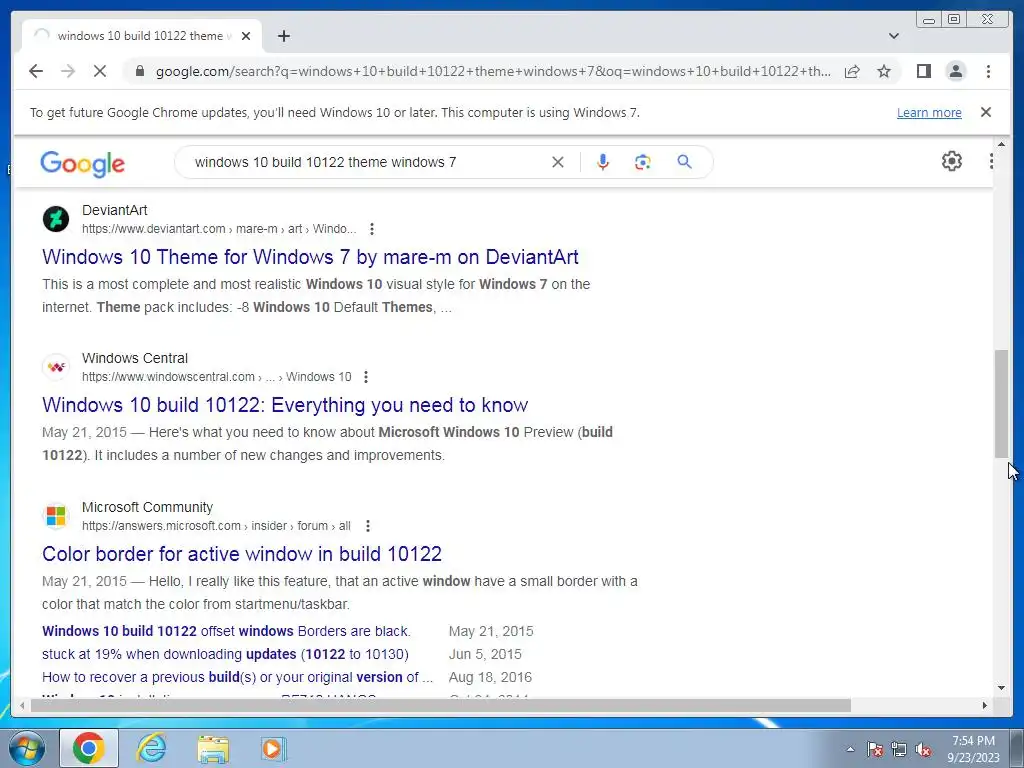
Task: Select the 'windows 10 build 10122 theme' tab
Action: [x=140, y=36]
